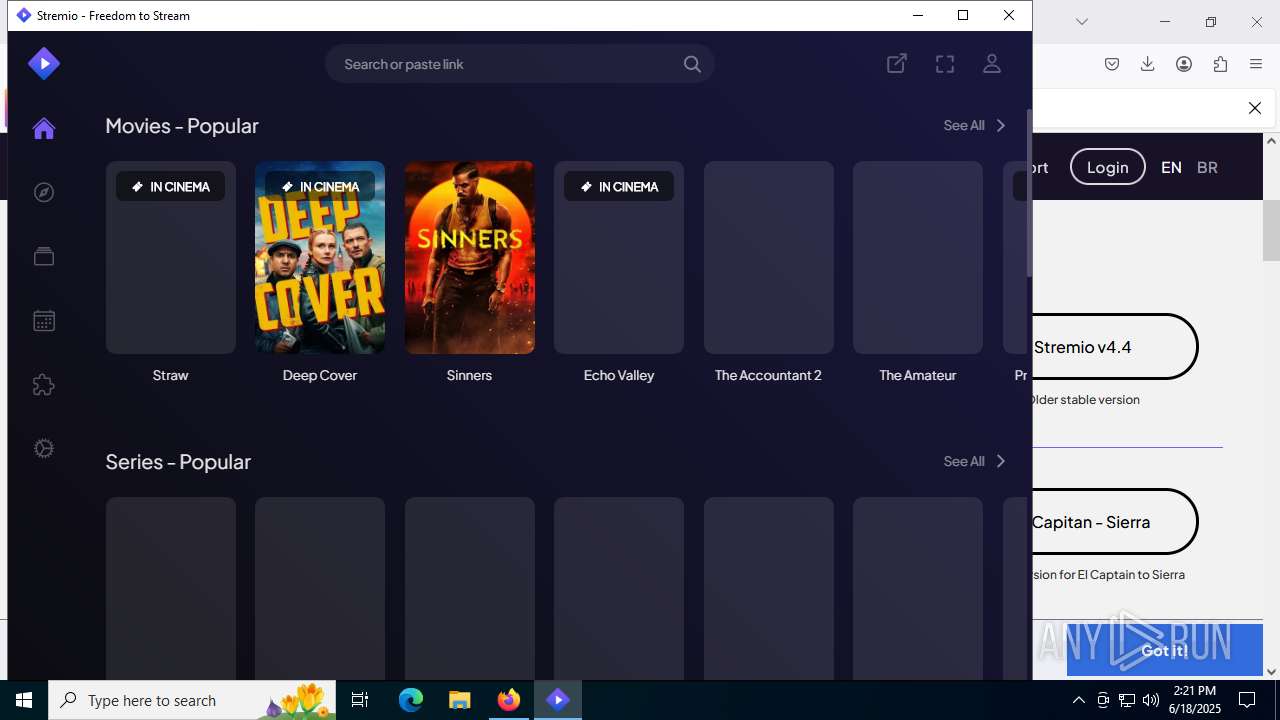Click the search magnifier icon
Viewport: 1280px width, 720px height.
[692, 64]
